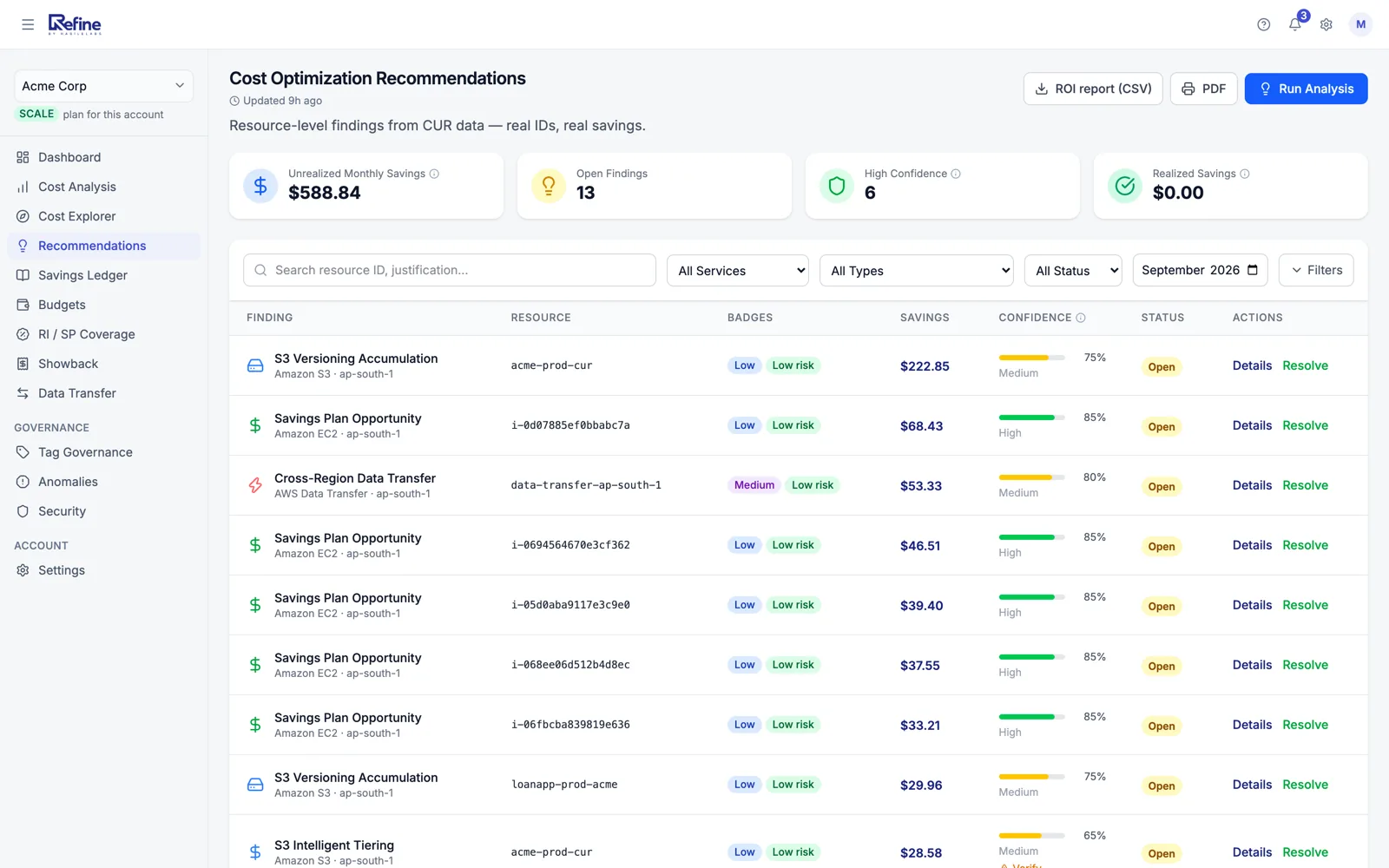Open the All Types dropdown
The width and height of the screenshot is (1389, 868).
pos(917,271)
